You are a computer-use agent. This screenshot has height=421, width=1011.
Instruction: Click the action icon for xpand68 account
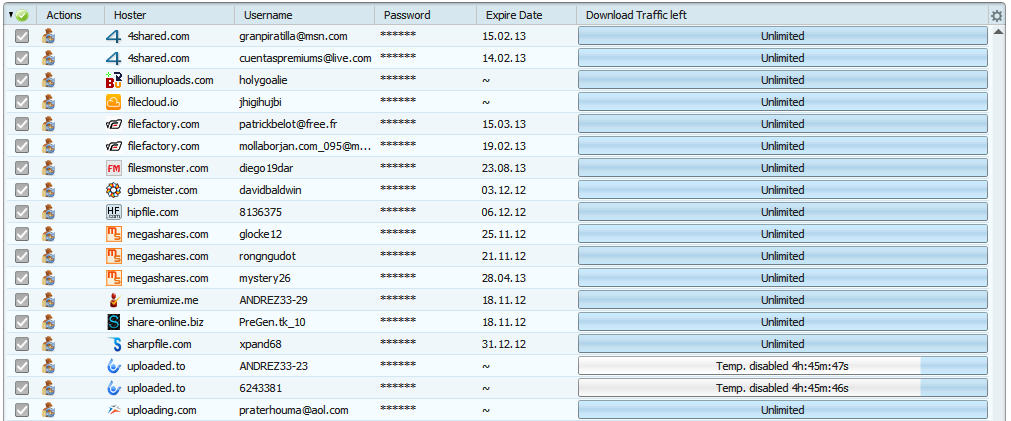pos(48,344)
